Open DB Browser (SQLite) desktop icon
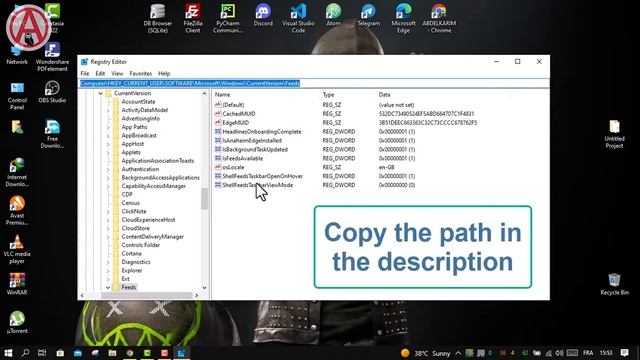The image size is (640, 360). pos(158,18)
